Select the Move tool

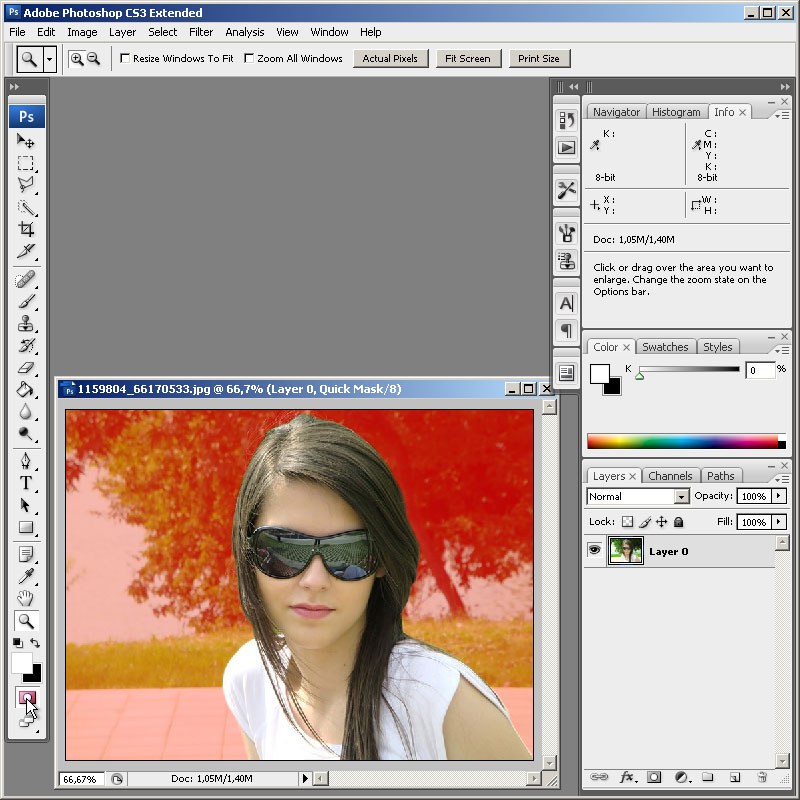pyautogui.click(x=26, y=141)
